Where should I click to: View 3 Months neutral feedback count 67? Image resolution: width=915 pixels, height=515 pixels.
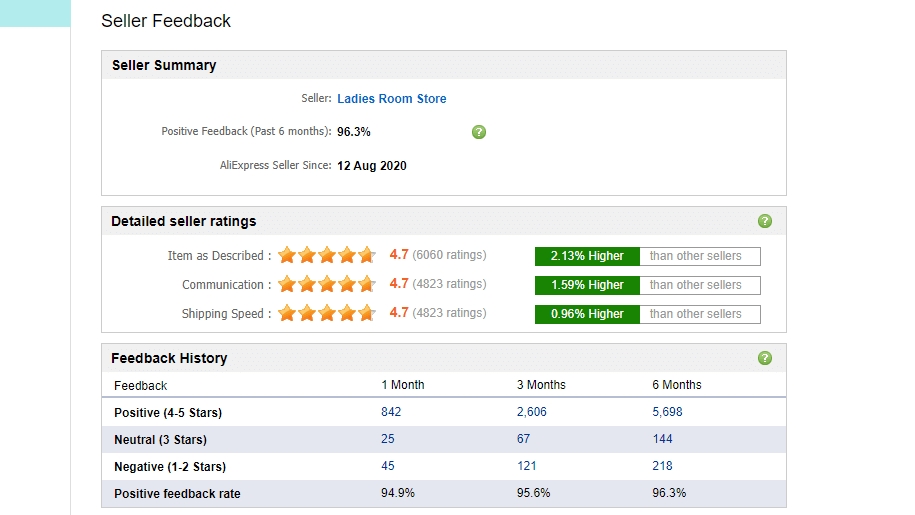pos(524,439)
